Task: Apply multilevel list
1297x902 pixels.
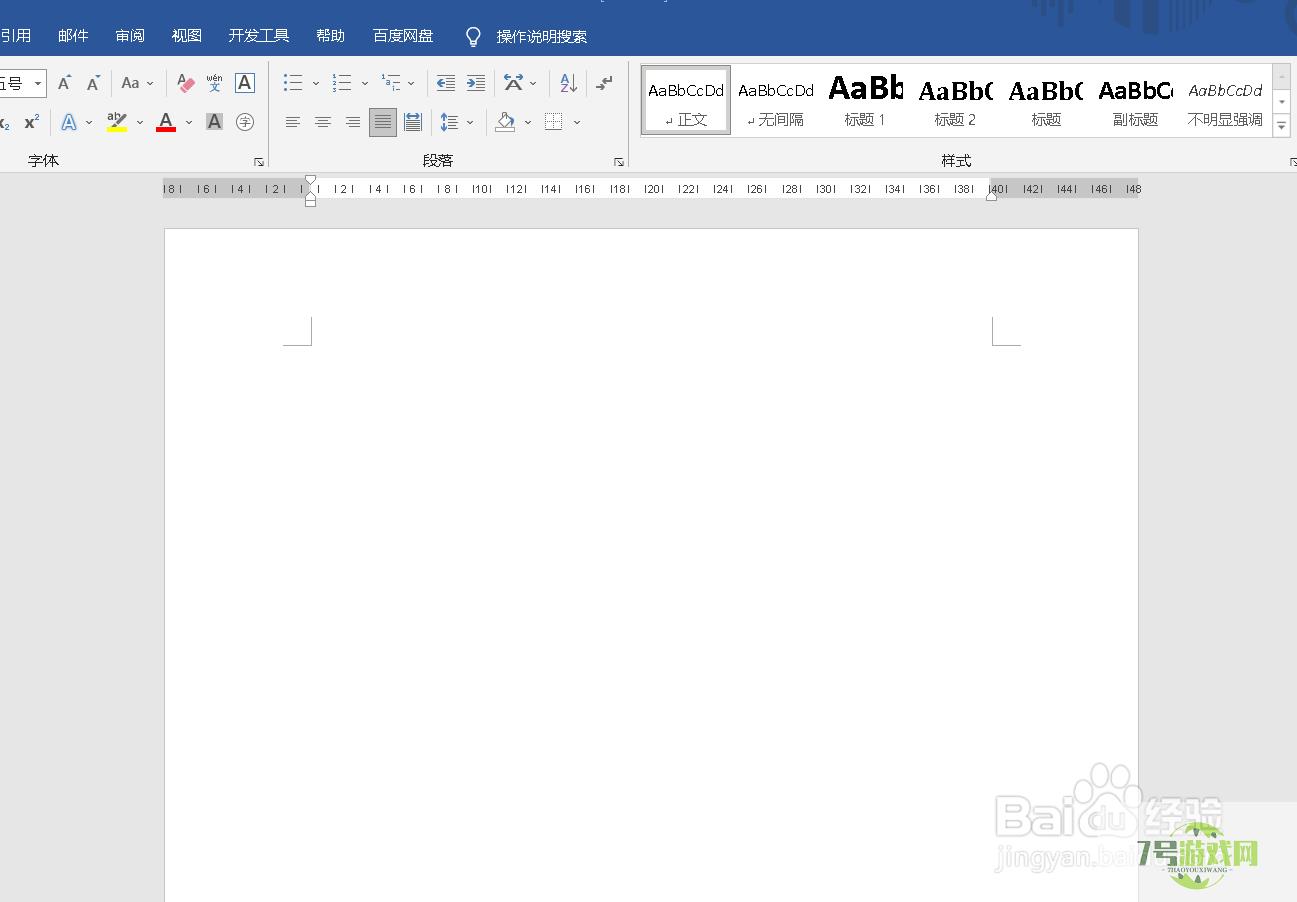Action: [391, 83]
